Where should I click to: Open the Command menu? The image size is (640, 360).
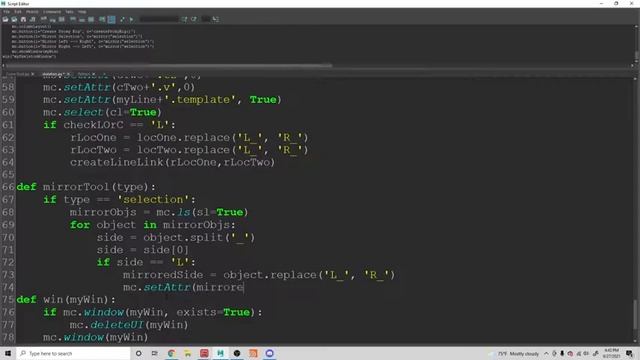tap(52, 12)
